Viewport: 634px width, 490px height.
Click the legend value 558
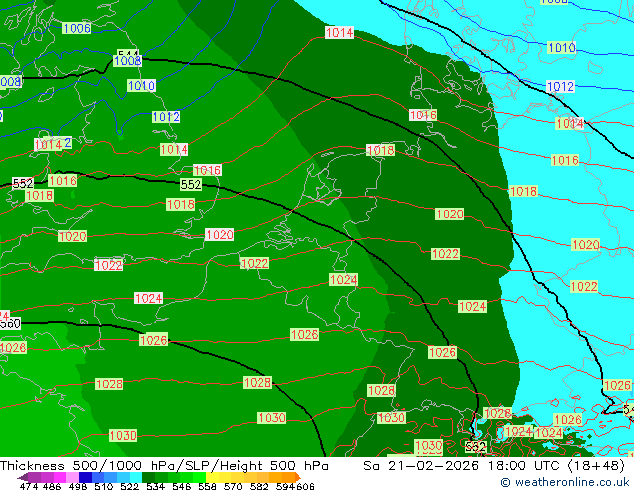click(x=207, y=486)
